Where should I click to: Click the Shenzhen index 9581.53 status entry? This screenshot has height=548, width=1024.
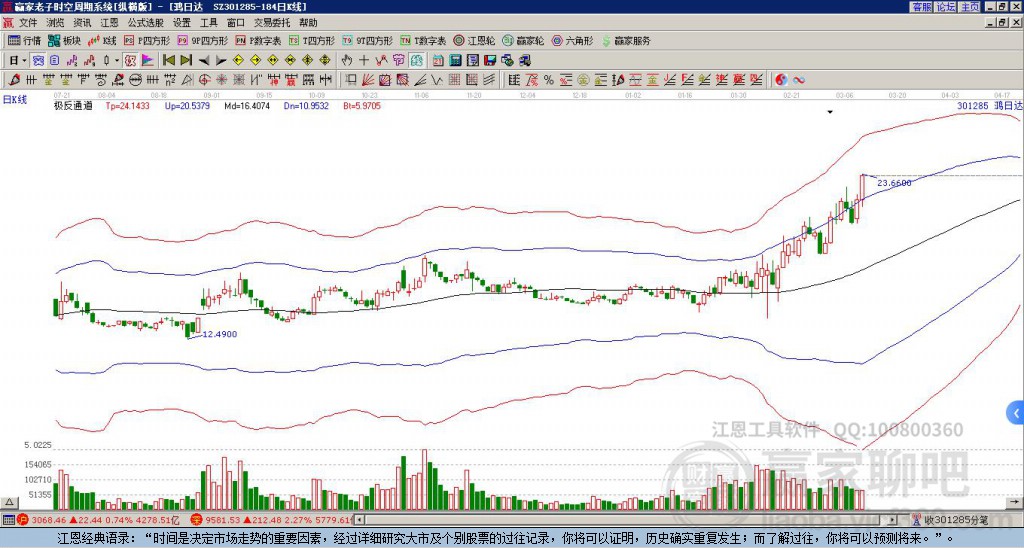click(271, 520)
